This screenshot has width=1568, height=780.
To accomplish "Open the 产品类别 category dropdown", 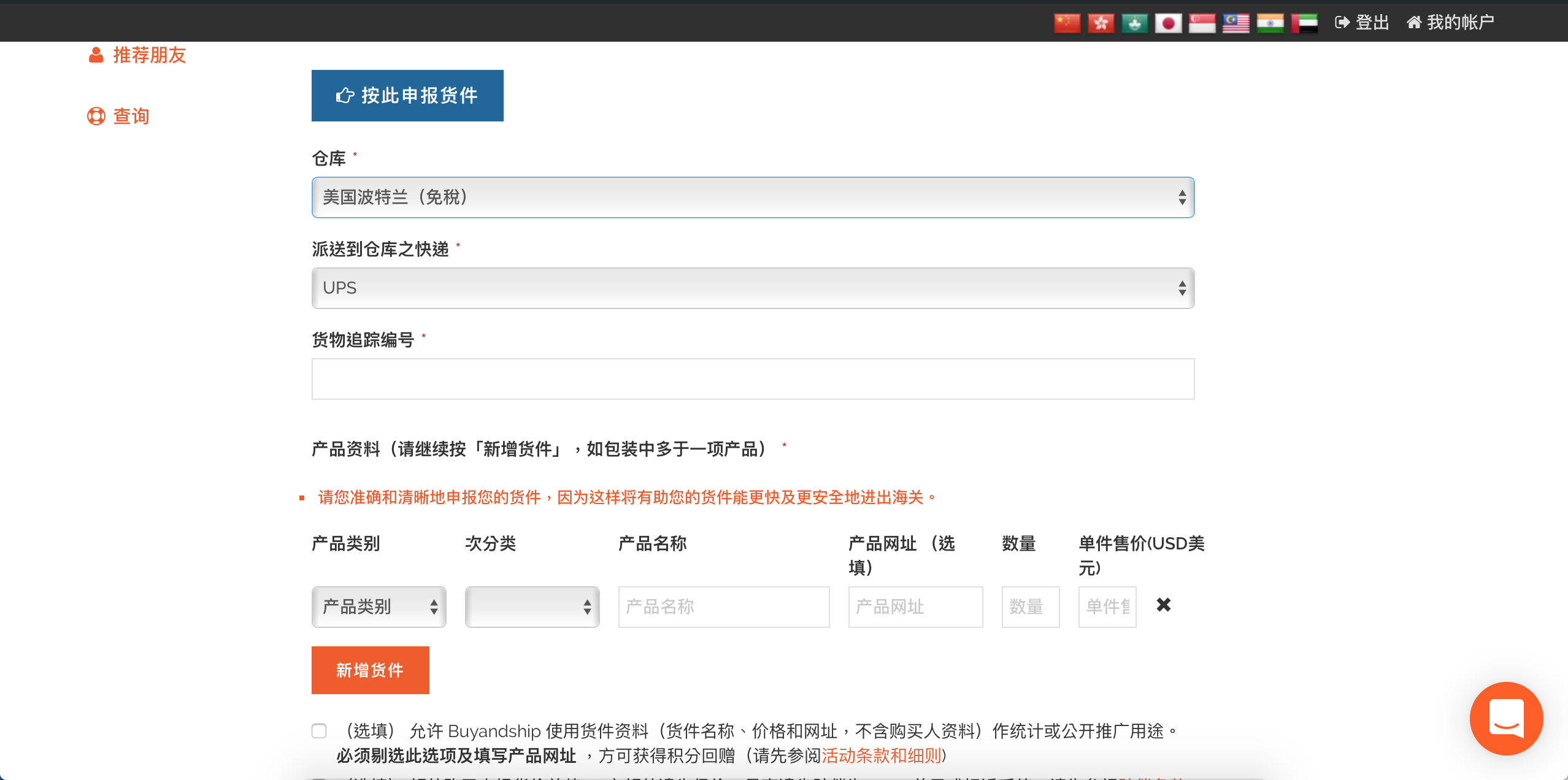I will (x=379, y=607).
